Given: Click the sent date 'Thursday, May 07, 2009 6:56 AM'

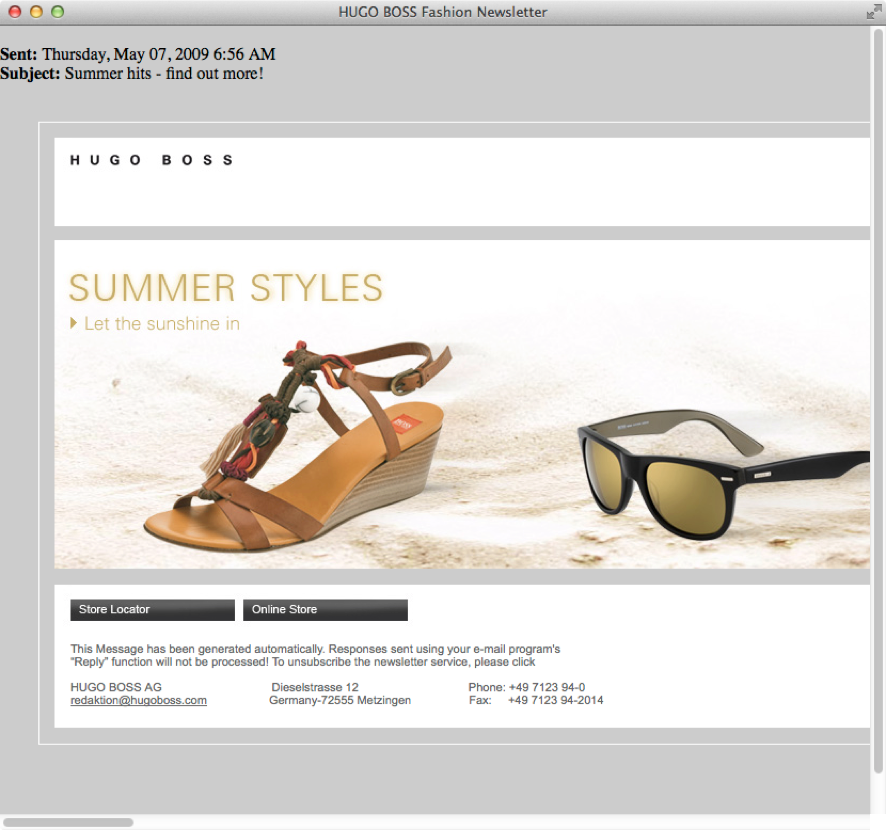Looking at the screenshot, I should [x=159, y=54].
